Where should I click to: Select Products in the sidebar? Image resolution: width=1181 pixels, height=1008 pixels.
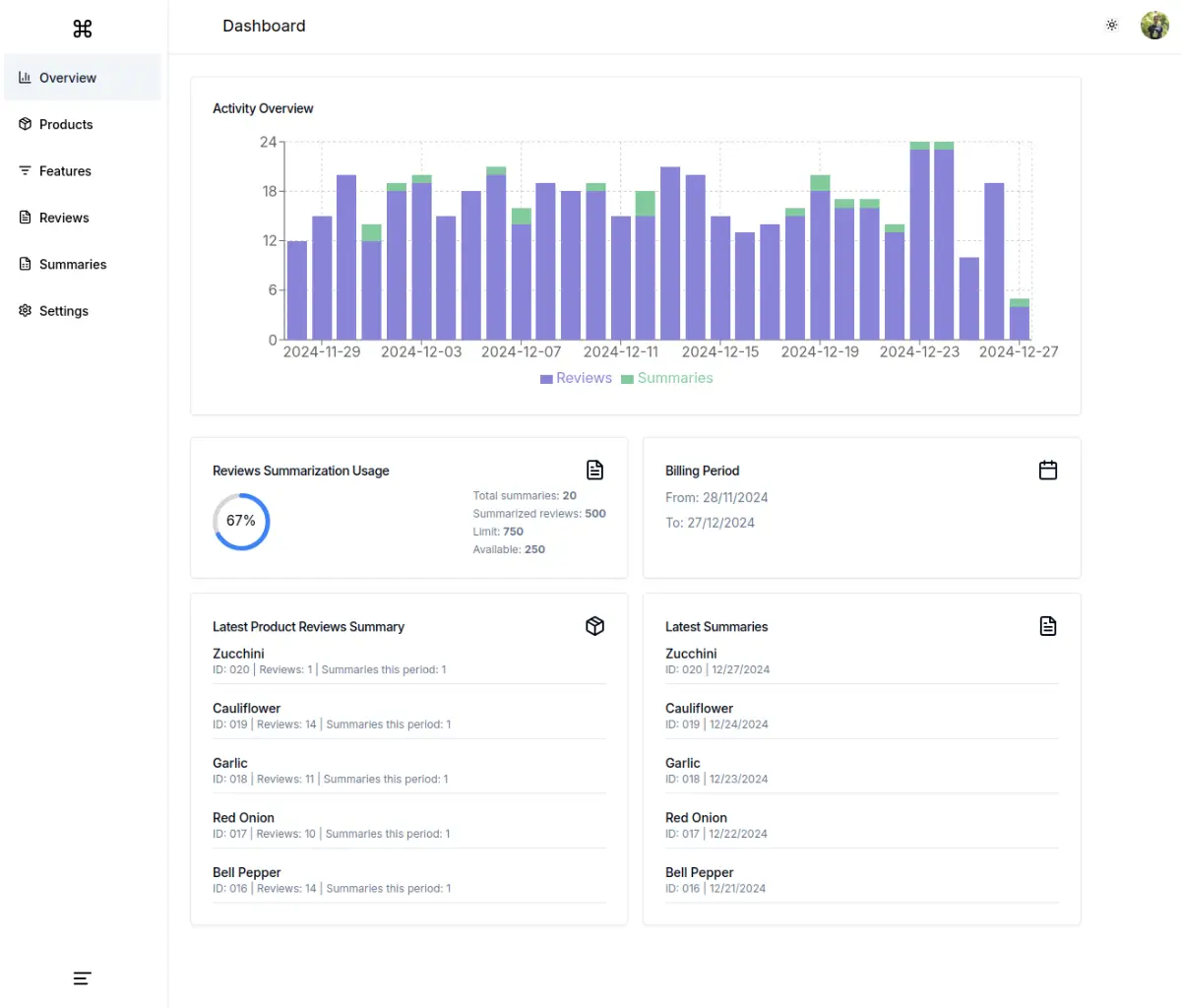pyautogui.click(x=67, y=124)
